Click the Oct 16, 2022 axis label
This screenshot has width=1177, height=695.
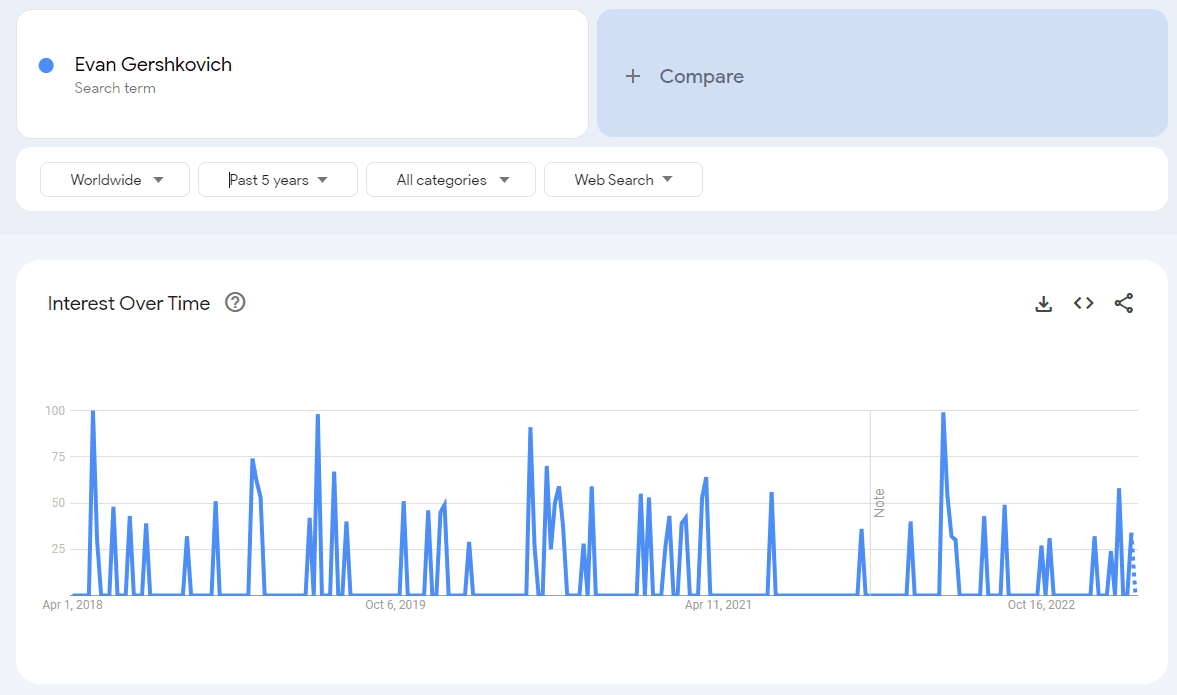click(x=1040, y=605)
